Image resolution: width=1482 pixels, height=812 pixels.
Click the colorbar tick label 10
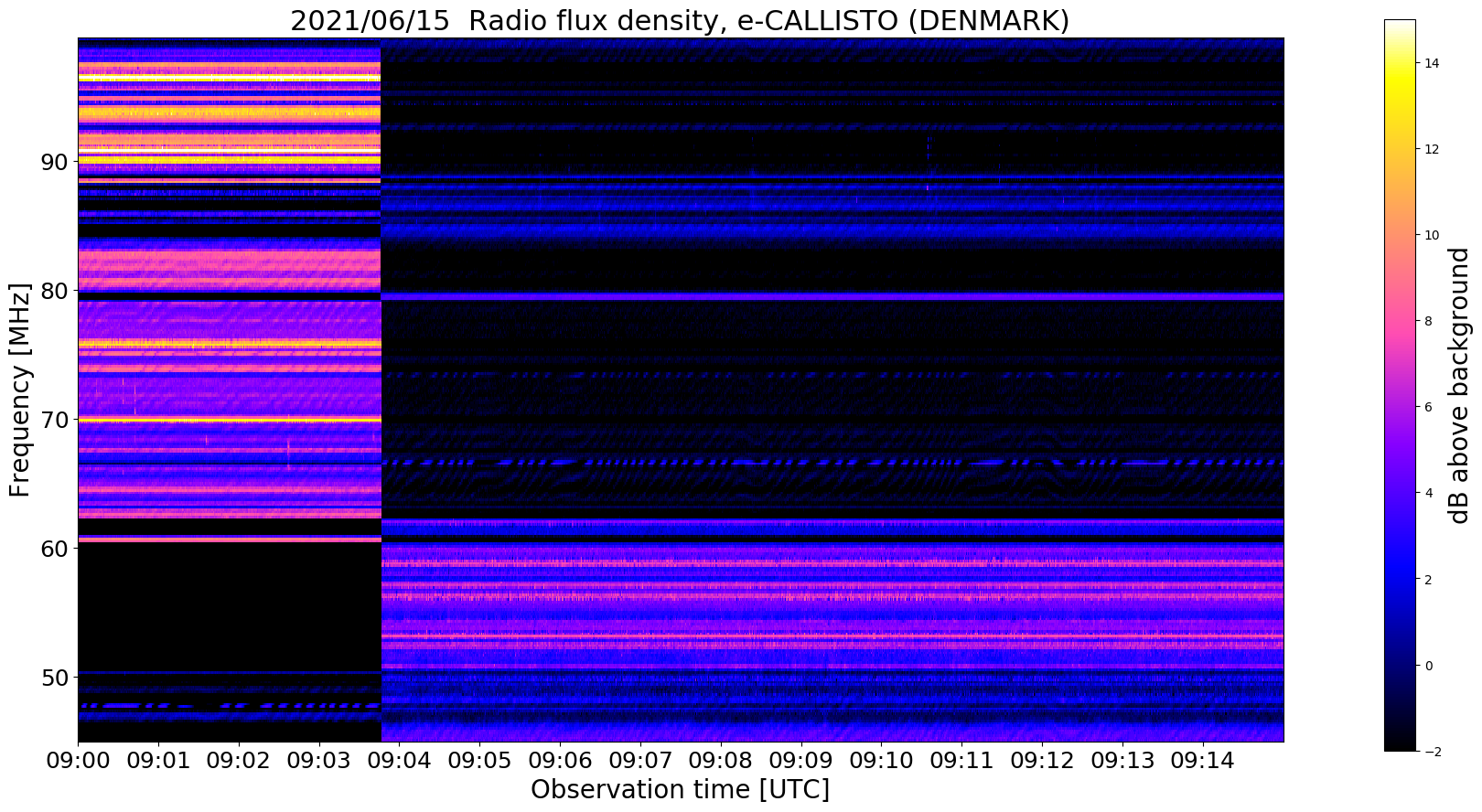pos(1431,235)
